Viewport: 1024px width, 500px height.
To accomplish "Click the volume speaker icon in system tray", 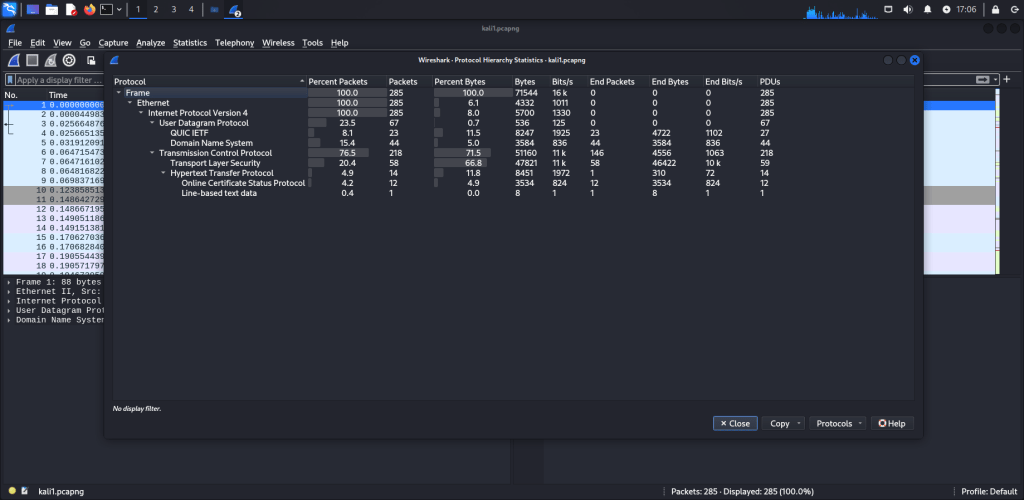I will pyautogui.click(x=908, y=10).
